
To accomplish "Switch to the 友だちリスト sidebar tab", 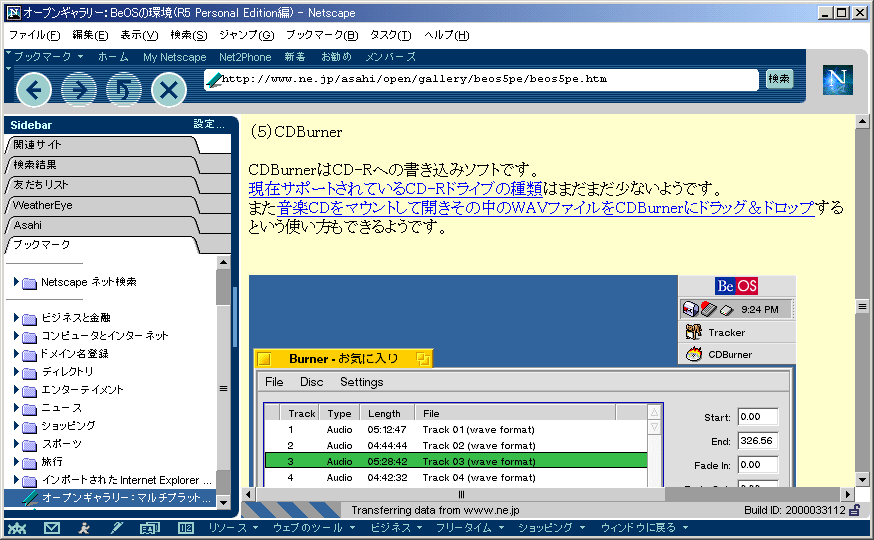I will pyautogui.click(x=103, y=185).
